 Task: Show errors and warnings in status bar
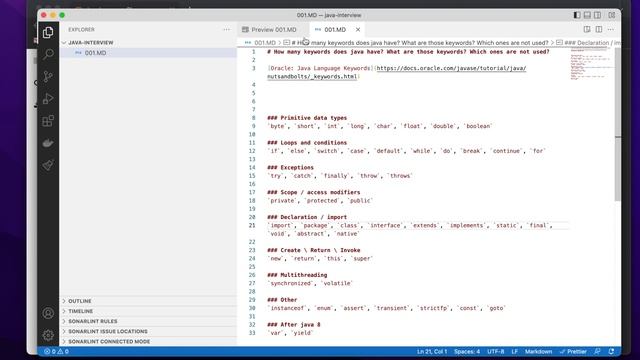pyautogui.click(x=56, y=351)
